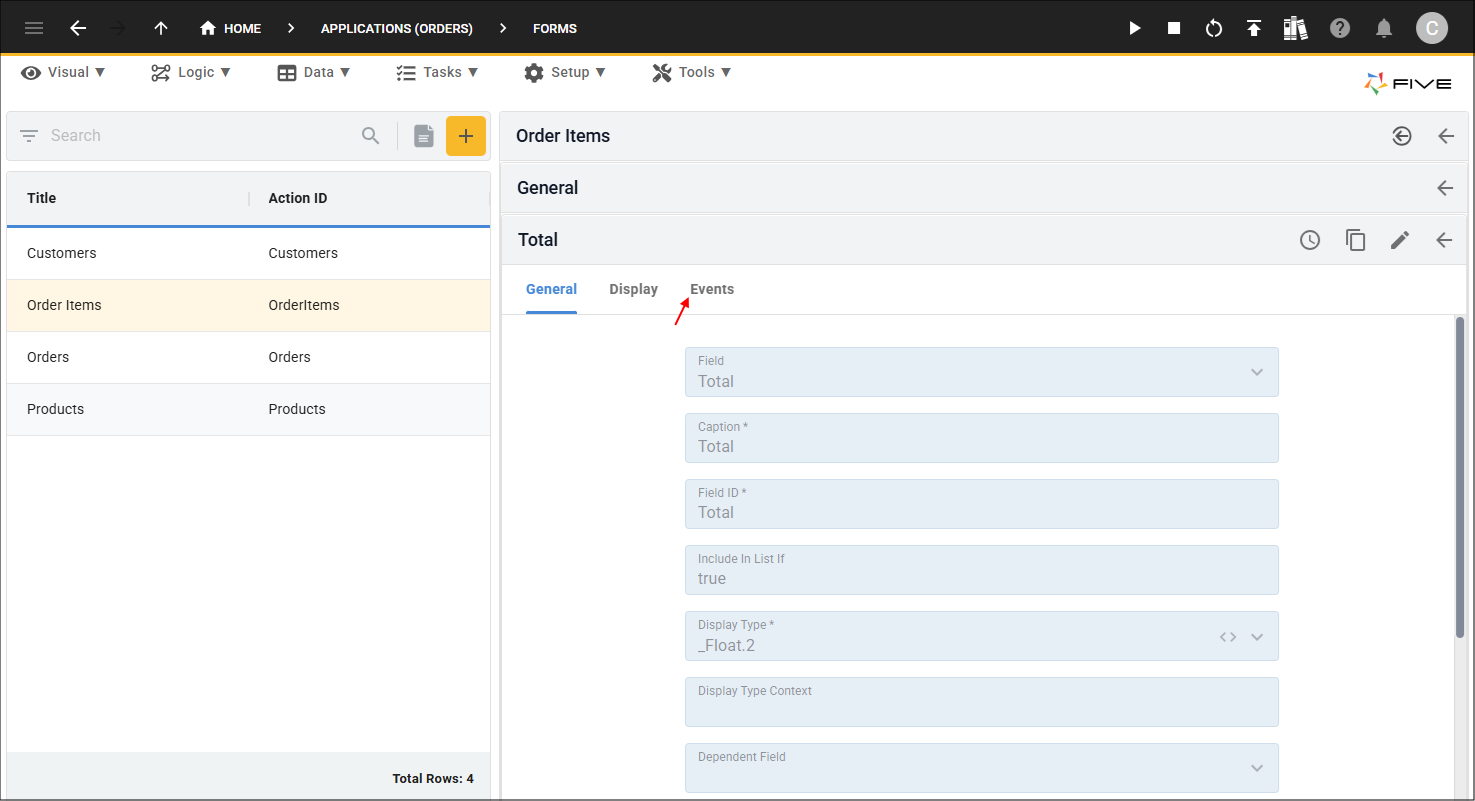Expand the Dependent Field dropdown
Screen dimensions: 1475x801
tap(1256, 768)
